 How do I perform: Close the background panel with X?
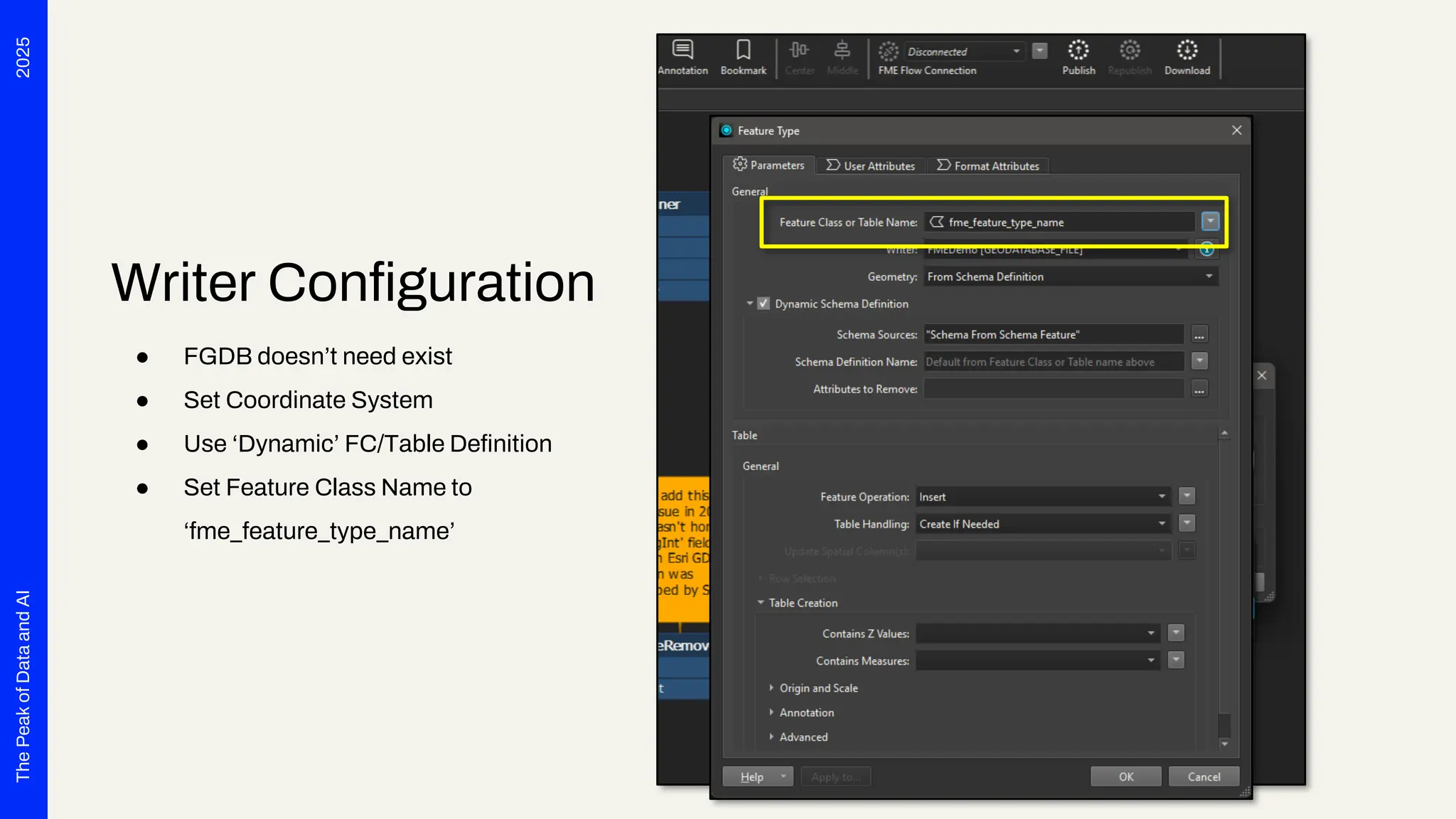(1262, 375)
